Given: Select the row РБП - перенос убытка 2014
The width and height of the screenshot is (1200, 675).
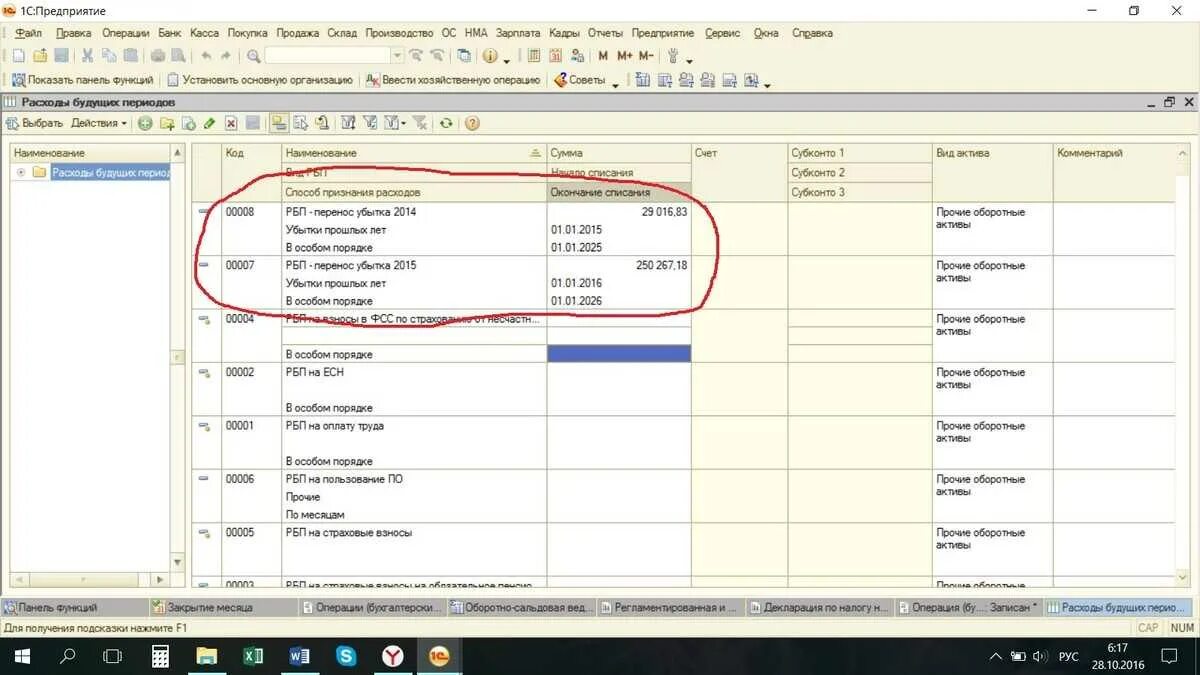Looking at the screenshot, I should point(684,229).
